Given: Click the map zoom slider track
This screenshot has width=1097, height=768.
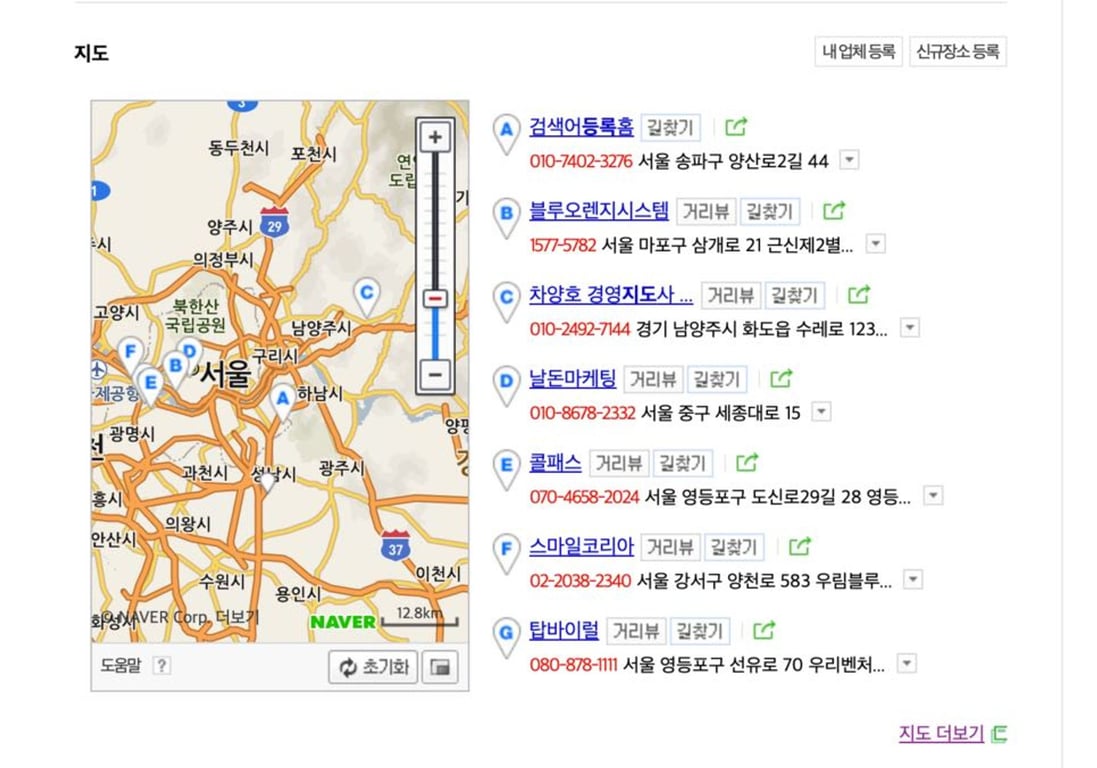Looking at the screenshot, I should pyautogui.click(x=434, y=255).
